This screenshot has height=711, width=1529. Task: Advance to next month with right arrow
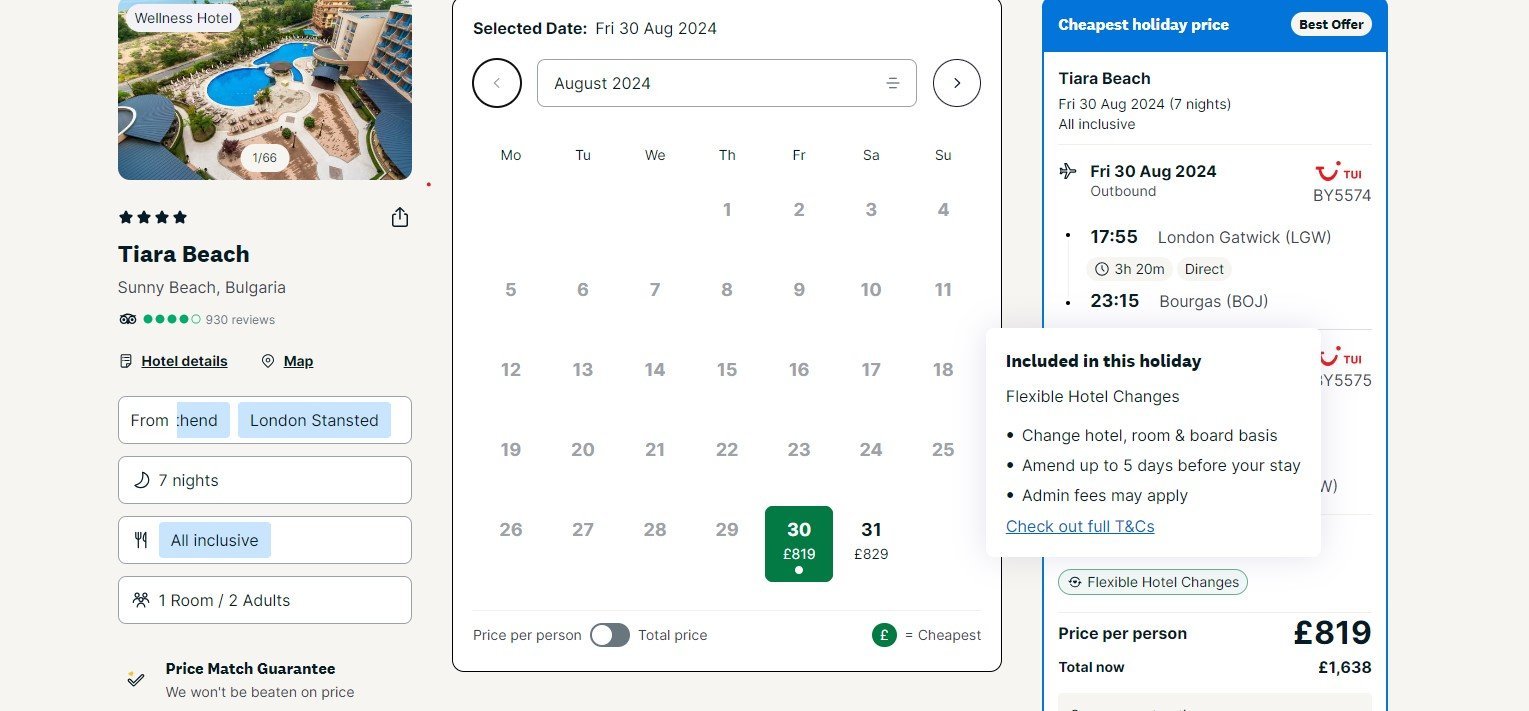coord(957,83)
